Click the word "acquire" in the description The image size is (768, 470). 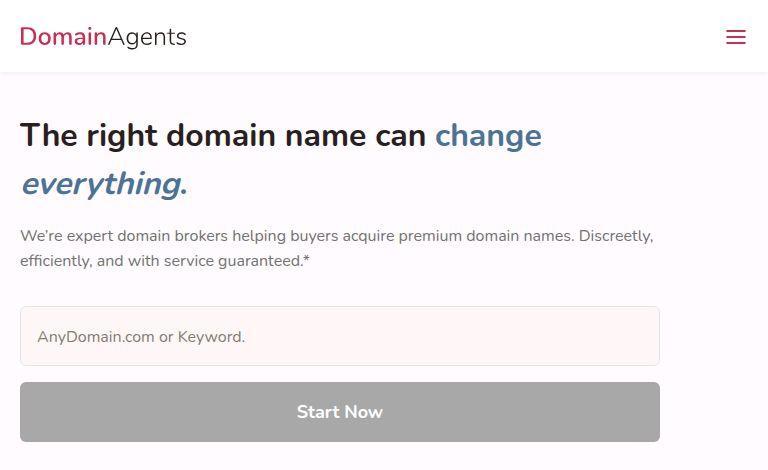click(x=368, y=237)
